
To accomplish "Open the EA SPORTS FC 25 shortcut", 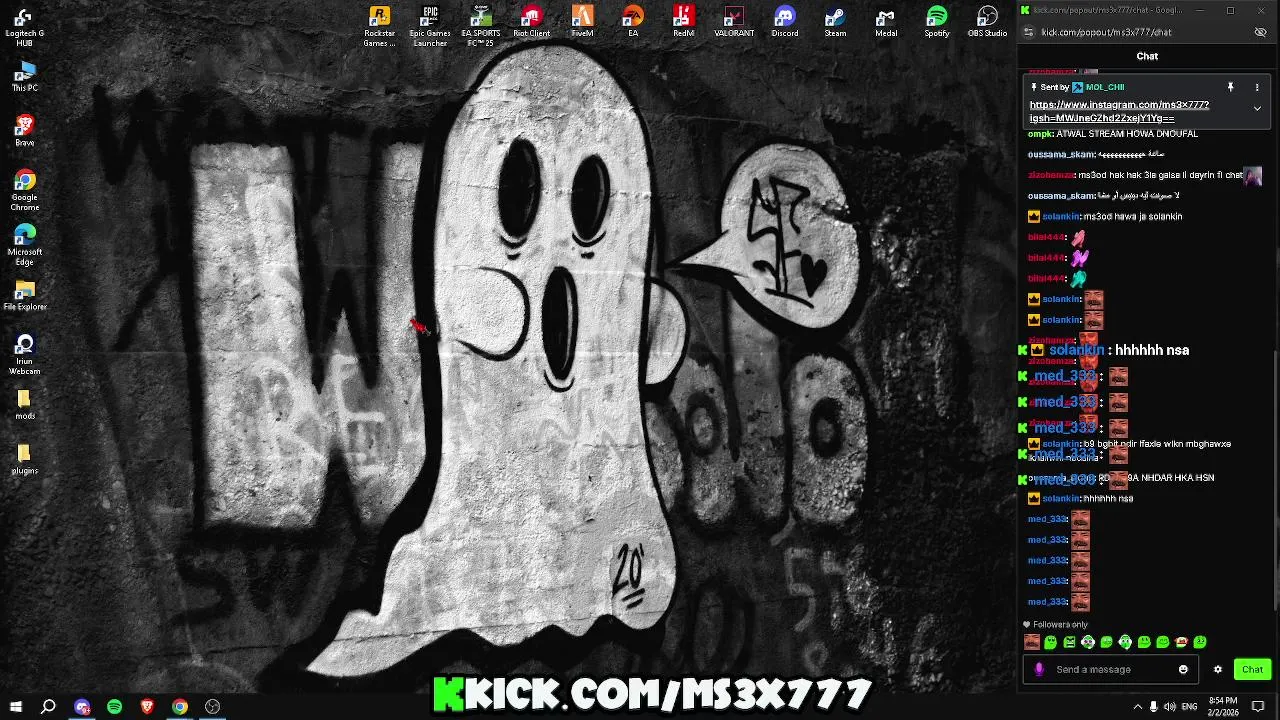I will (481, 26).
